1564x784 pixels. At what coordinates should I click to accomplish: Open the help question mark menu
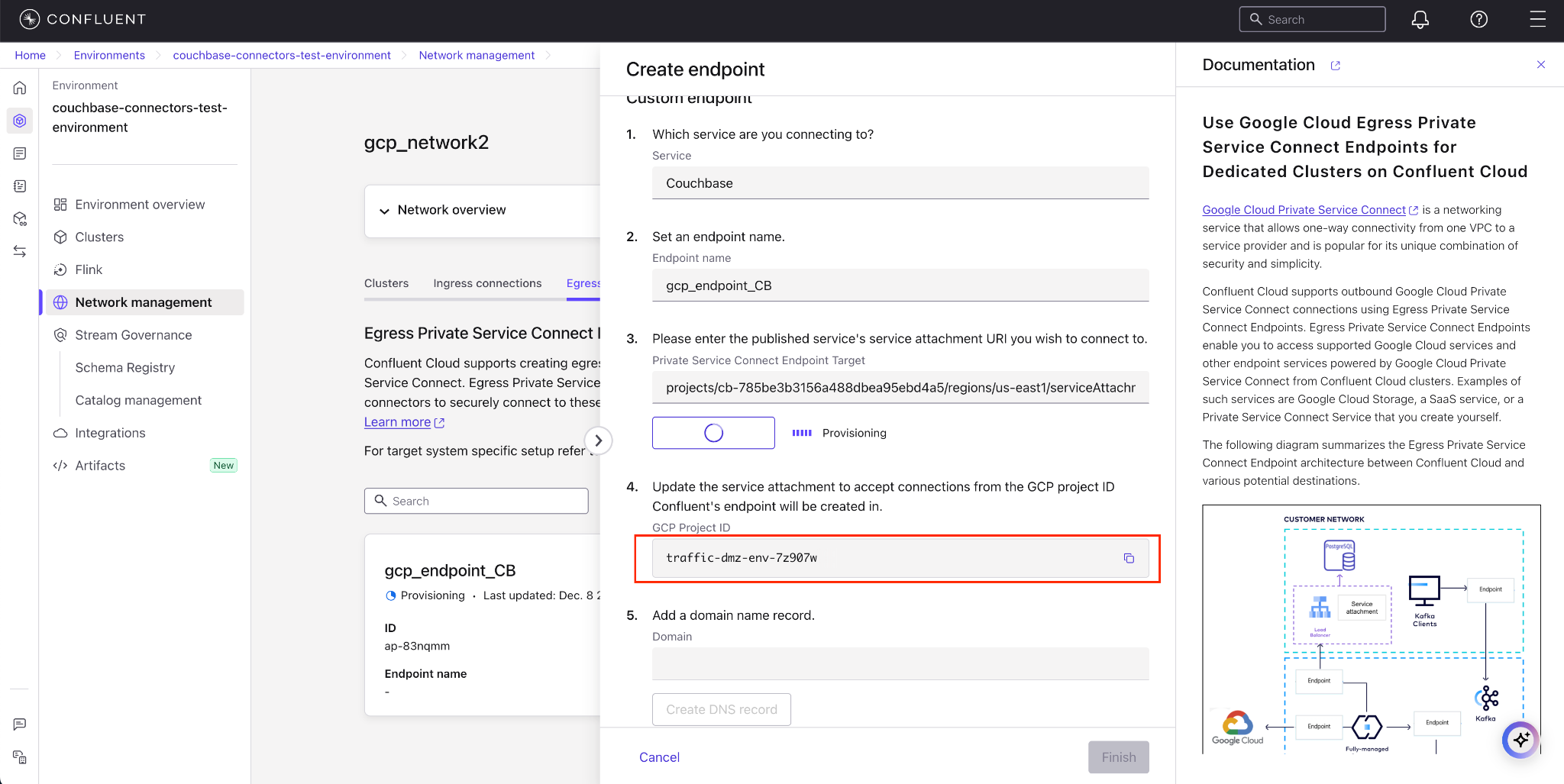pos(1478,20)
